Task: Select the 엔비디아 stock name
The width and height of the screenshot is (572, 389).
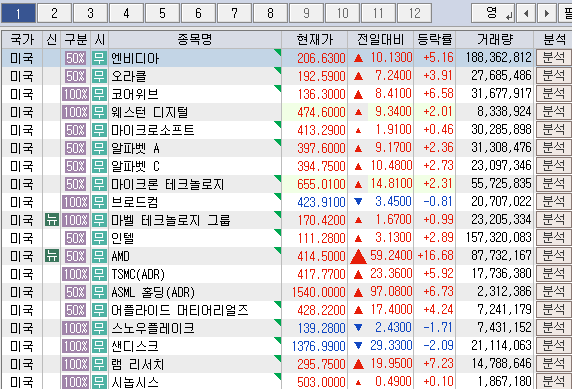Action: (135, 58)
